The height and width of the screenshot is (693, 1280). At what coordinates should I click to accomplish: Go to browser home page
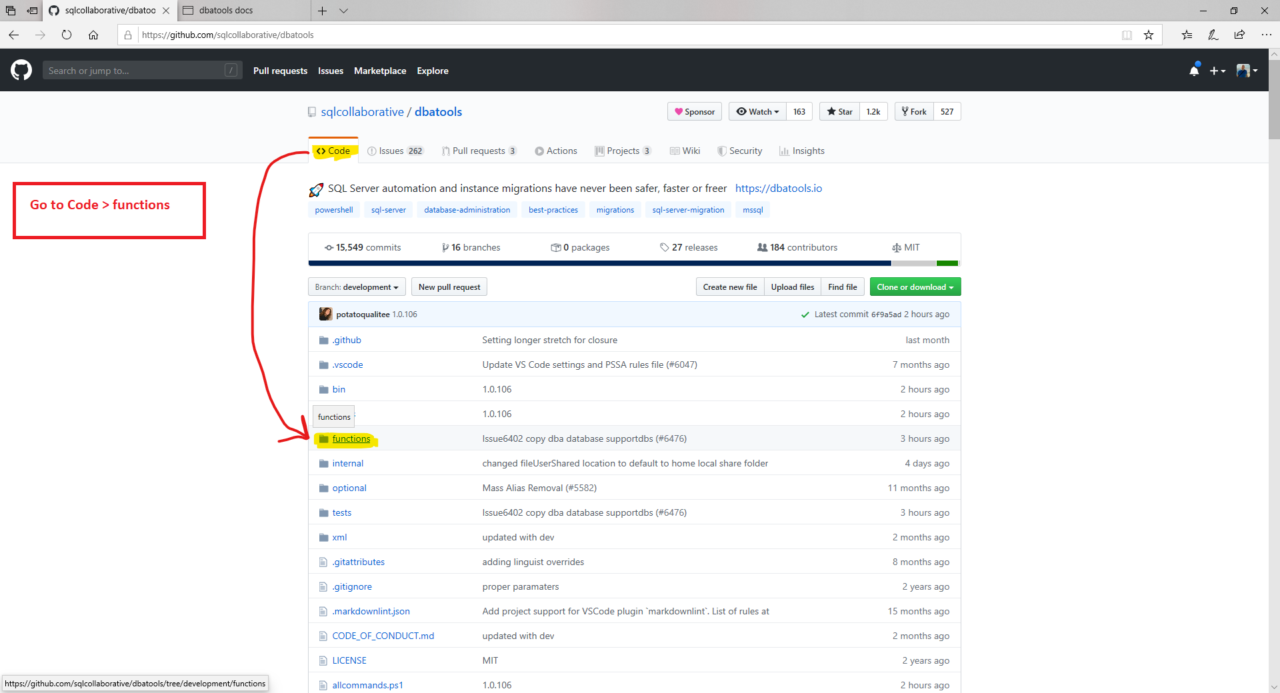[x=93, y=34]
